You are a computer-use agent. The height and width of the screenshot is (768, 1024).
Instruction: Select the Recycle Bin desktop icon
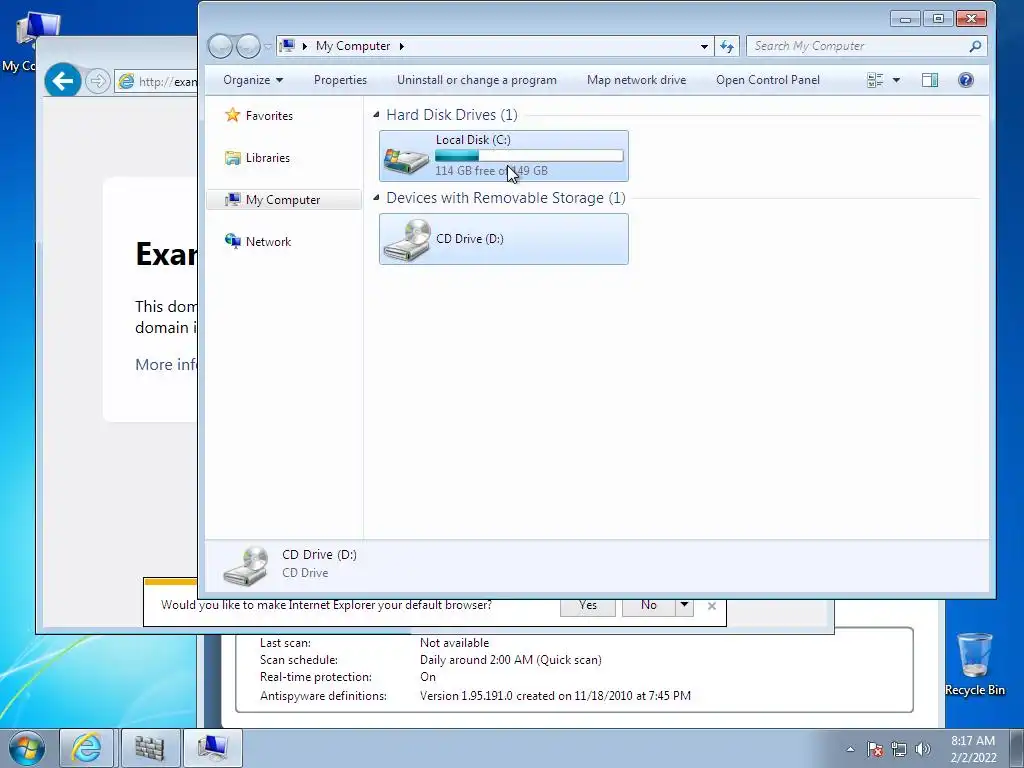pyautogui.click(x=974, y=664)
